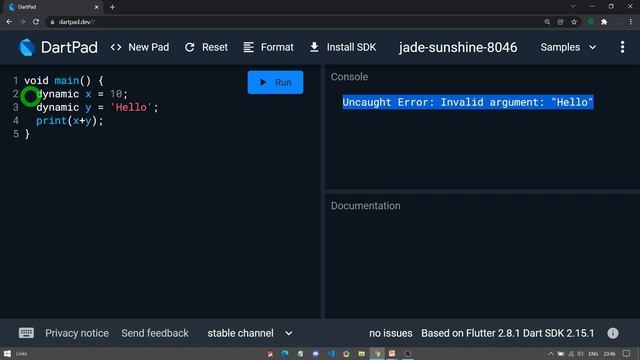Viewport: 640px width, 360px height.
Task: Click the Format lines icon
Action: (x=249, y=47)
